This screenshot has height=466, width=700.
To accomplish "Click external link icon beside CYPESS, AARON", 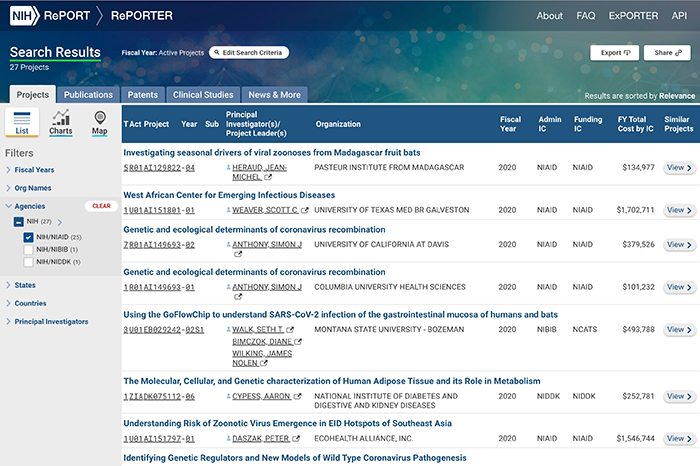I will pos(298,396).
